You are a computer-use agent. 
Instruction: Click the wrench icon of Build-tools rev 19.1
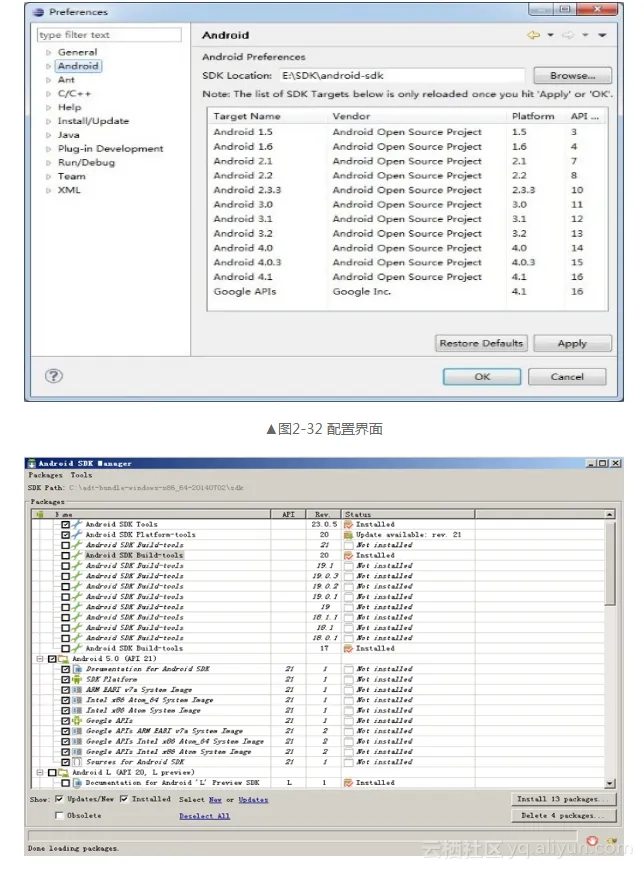click(77, 565)
